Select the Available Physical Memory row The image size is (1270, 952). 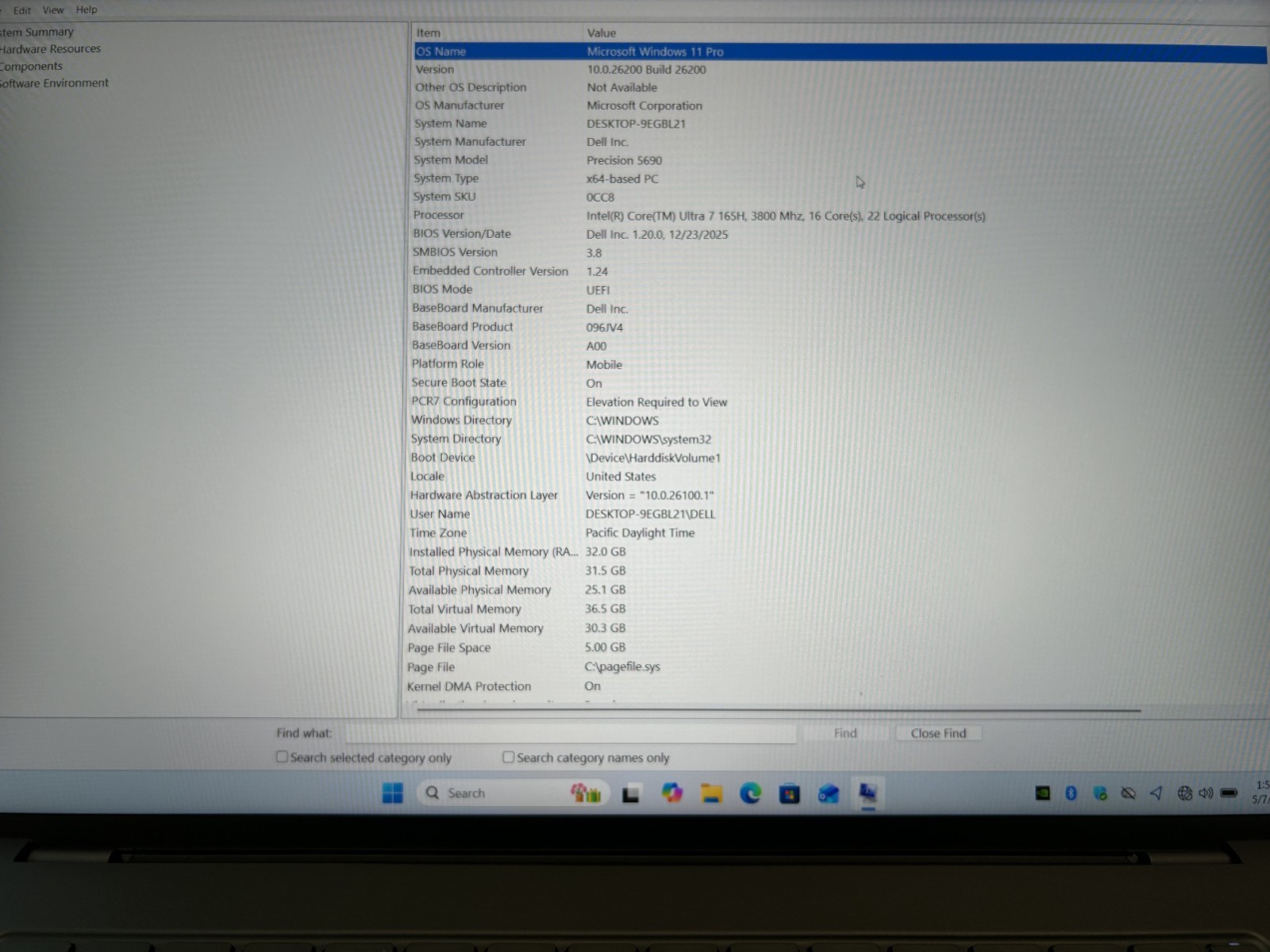[x=840, y=590]
